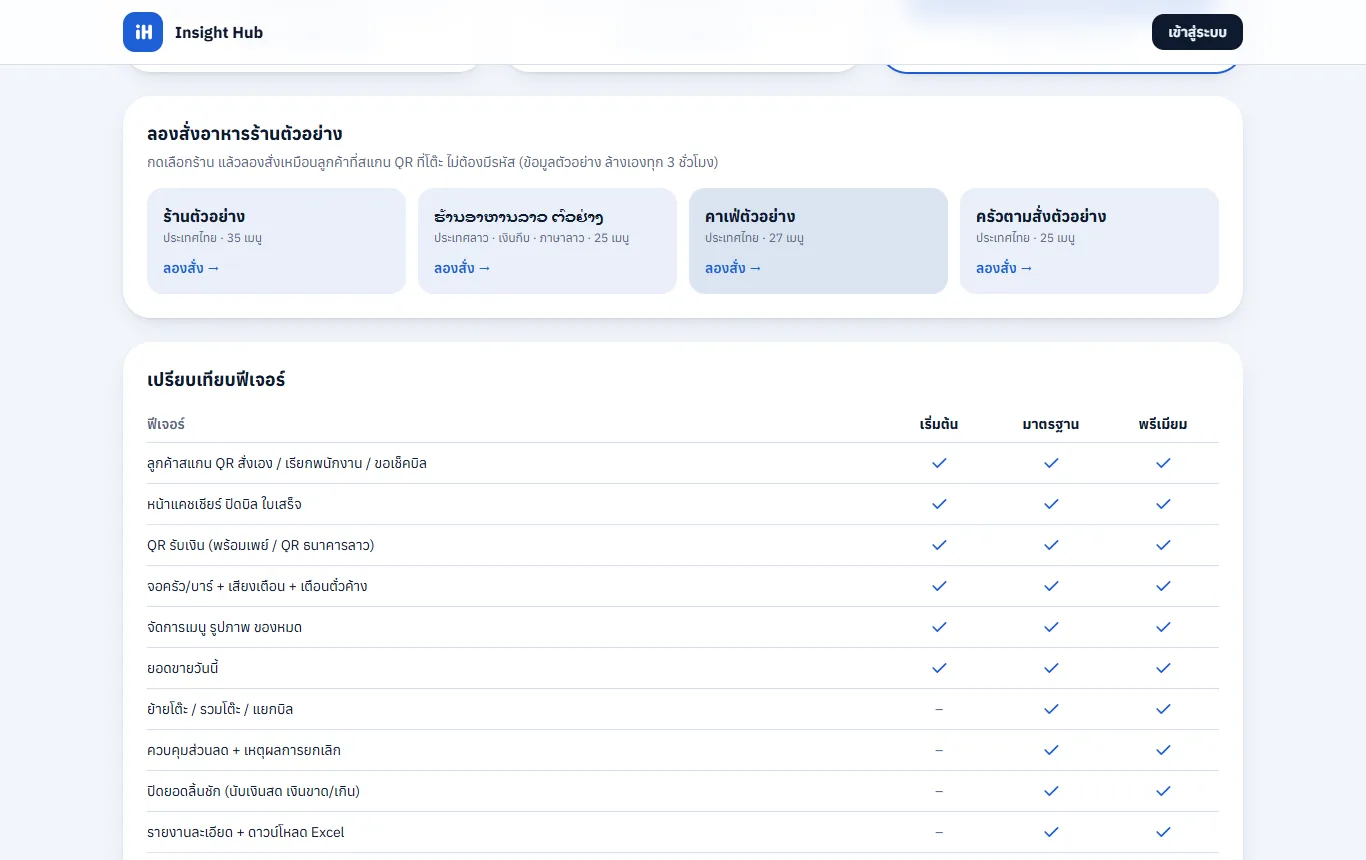
Task: Click the Insight Hub iH logo icon
Action: (143, 32)
